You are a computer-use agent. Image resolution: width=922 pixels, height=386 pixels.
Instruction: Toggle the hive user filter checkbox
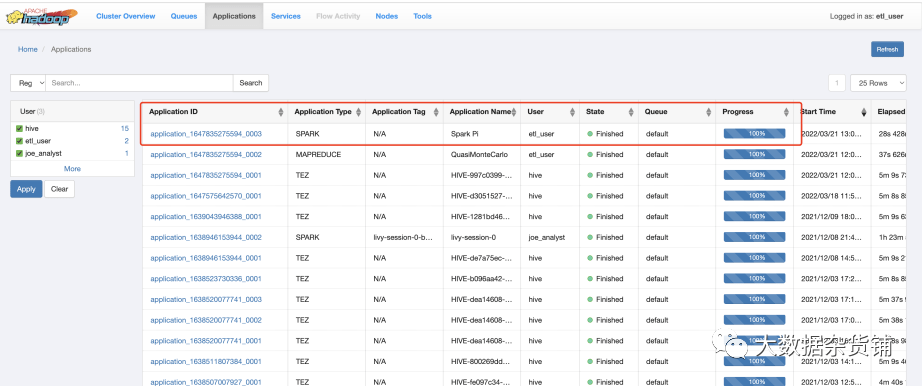coord(19,128)
